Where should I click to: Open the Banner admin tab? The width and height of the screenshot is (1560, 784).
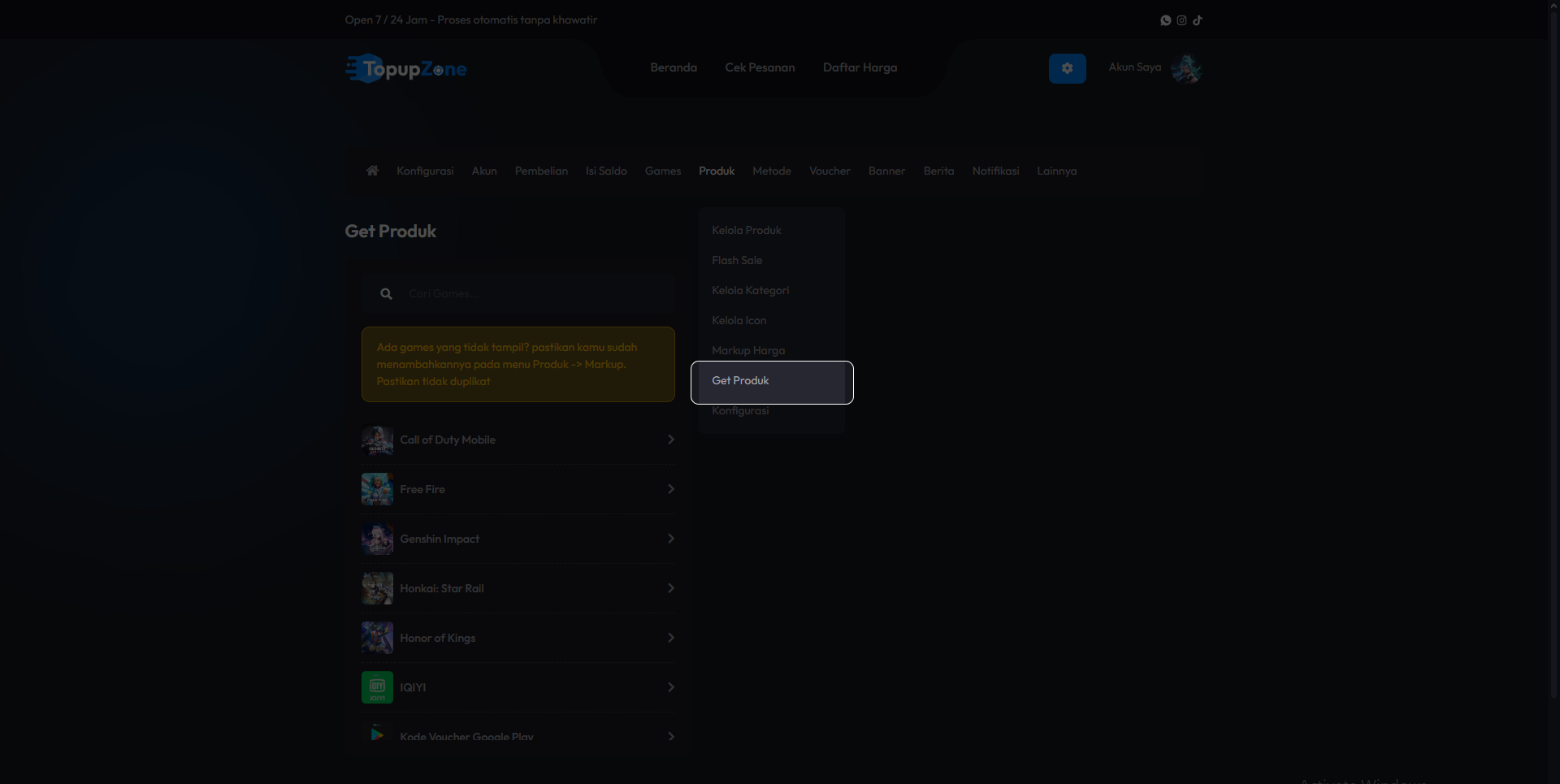pos(886,171)
